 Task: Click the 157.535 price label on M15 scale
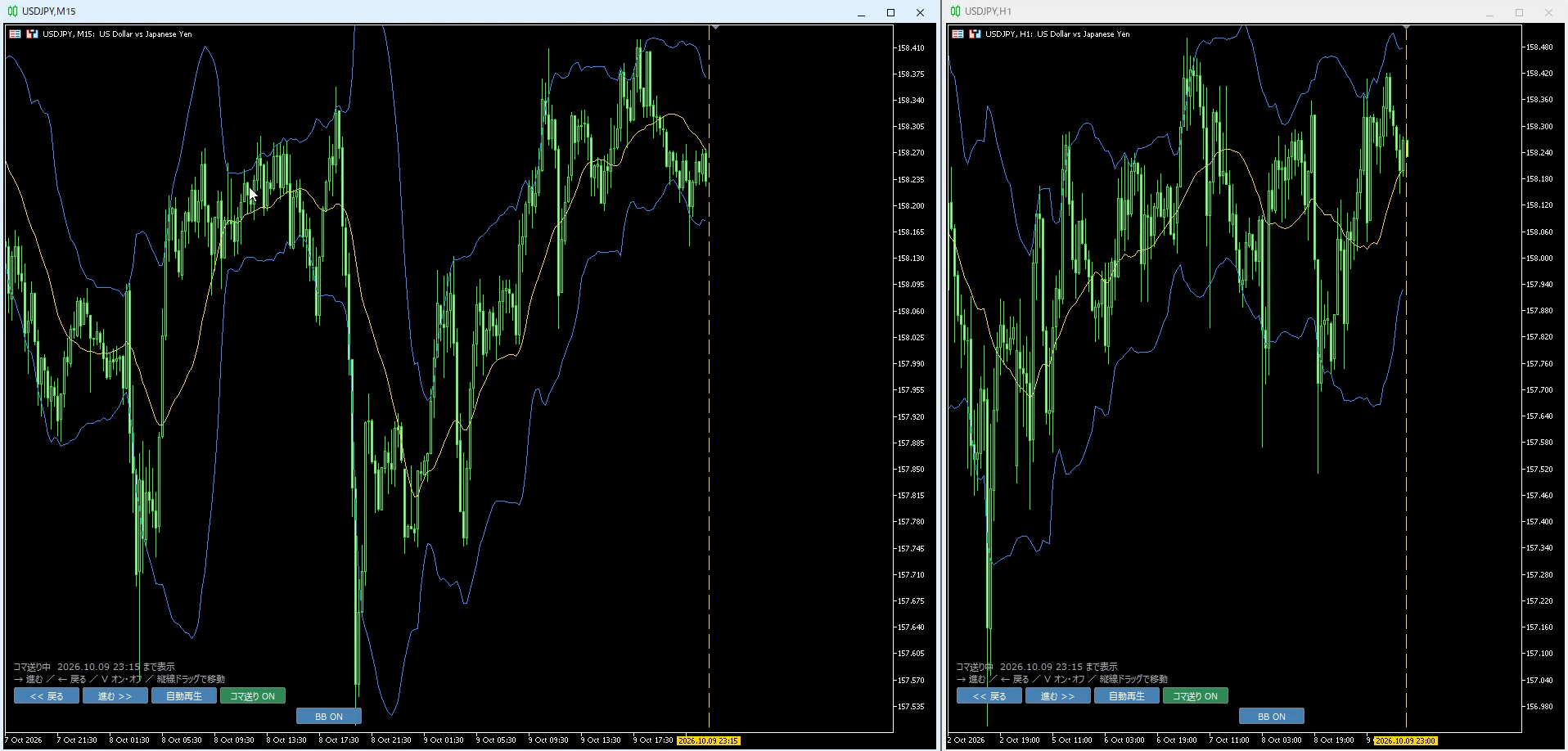pos(911,707)
